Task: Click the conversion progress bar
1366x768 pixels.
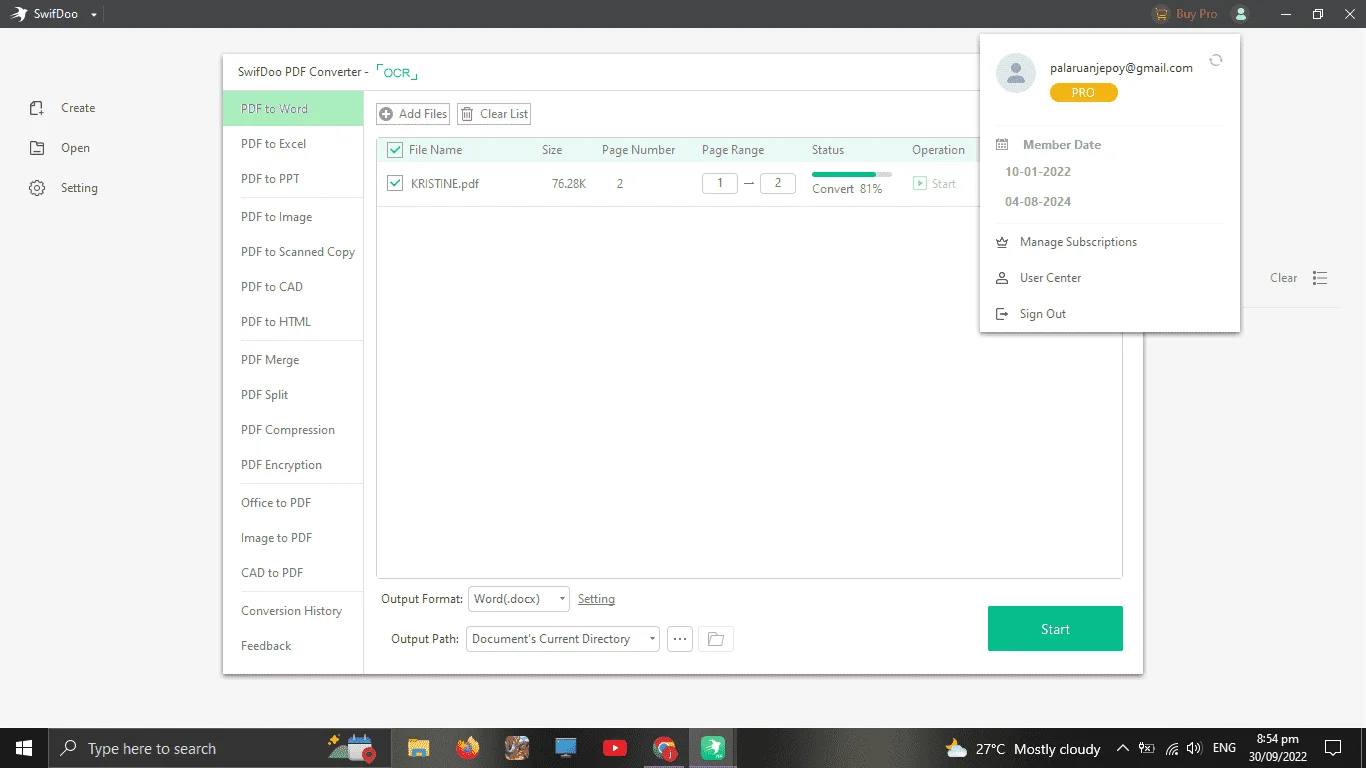Action: 852,174
